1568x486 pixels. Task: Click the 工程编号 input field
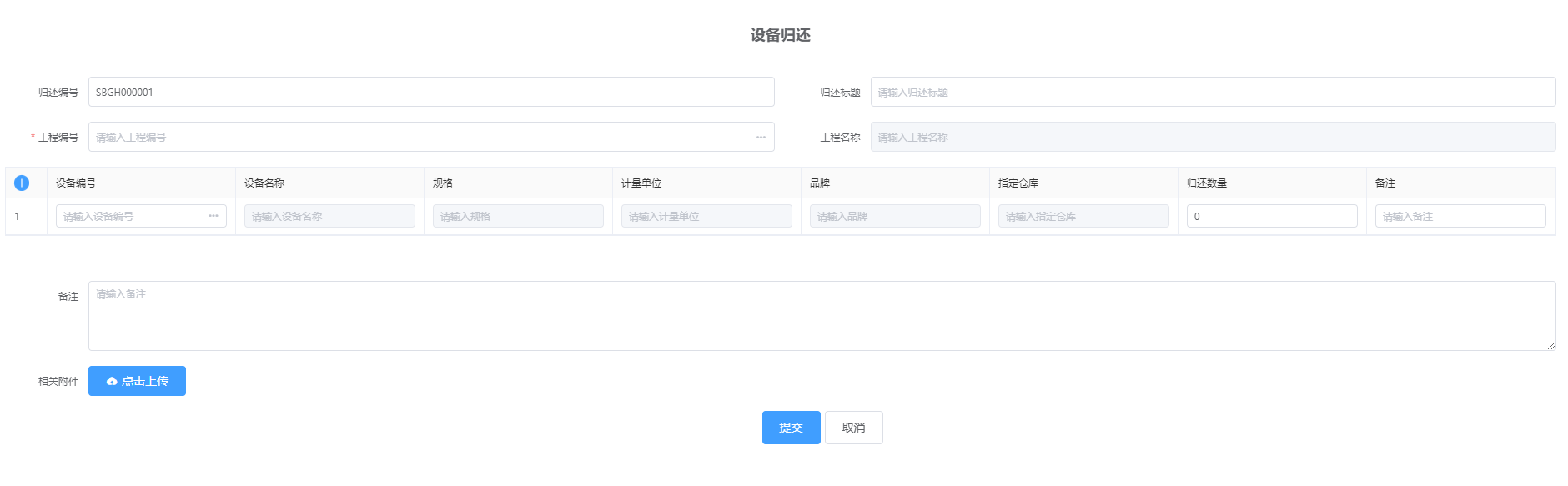tap(417, 138)
